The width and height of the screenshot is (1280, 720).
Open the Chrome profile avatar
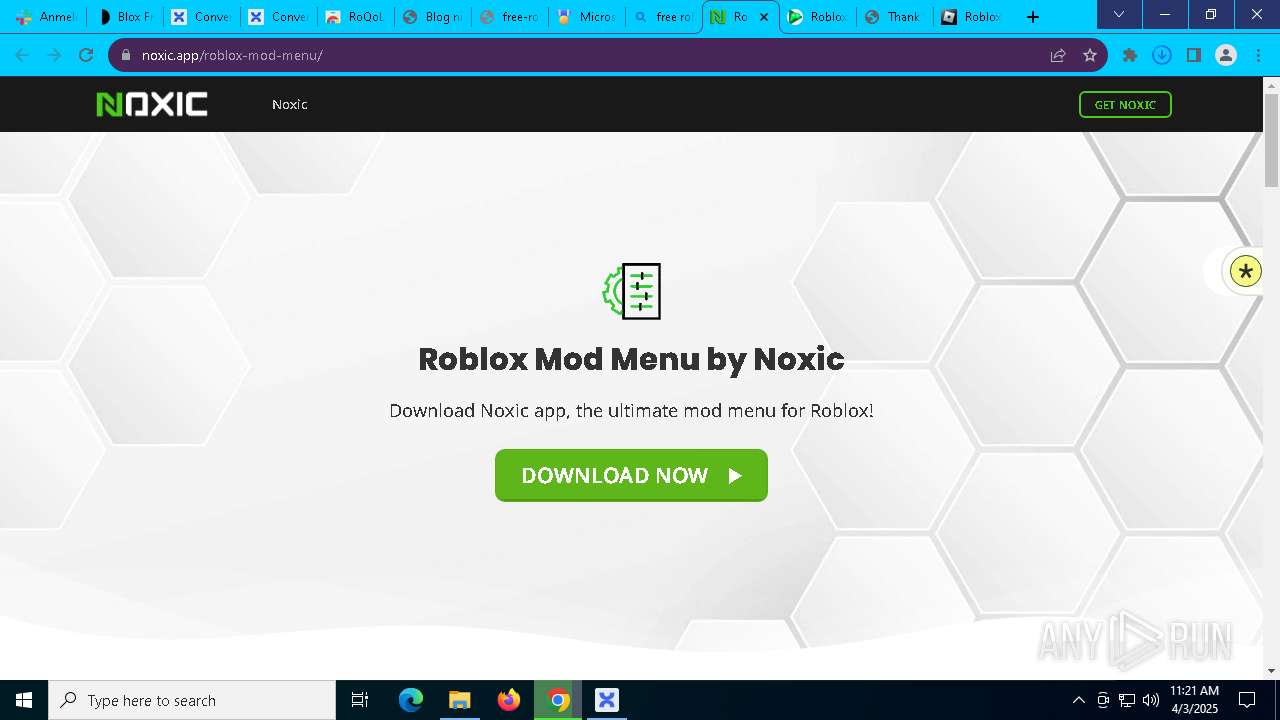[1226, 55]
